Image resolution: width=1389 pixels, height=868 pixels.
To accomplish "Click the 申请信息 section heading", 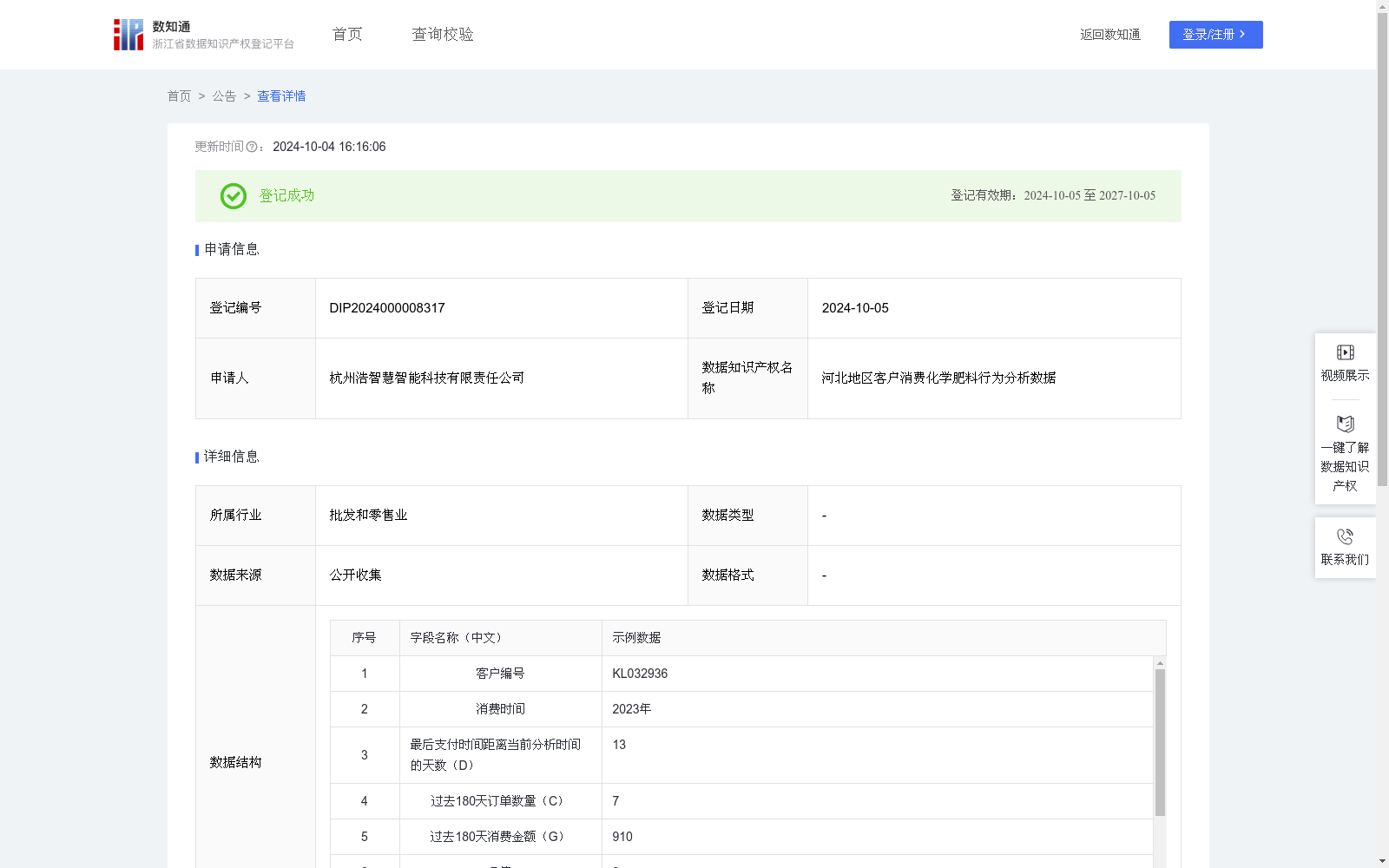I will tap(231, 250).
